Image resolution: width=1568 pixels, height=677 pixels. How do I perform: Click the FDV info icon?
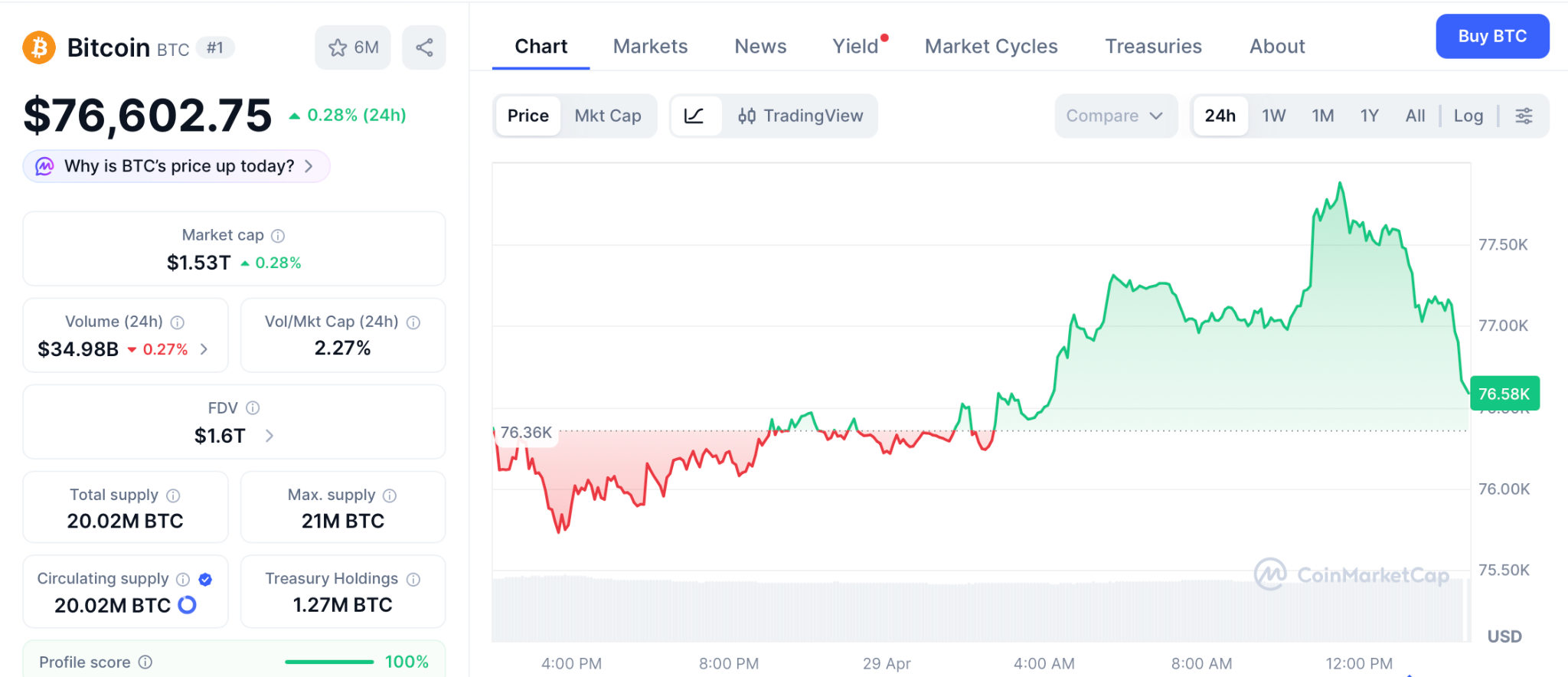pyautogui.click(x=253, y=408)
